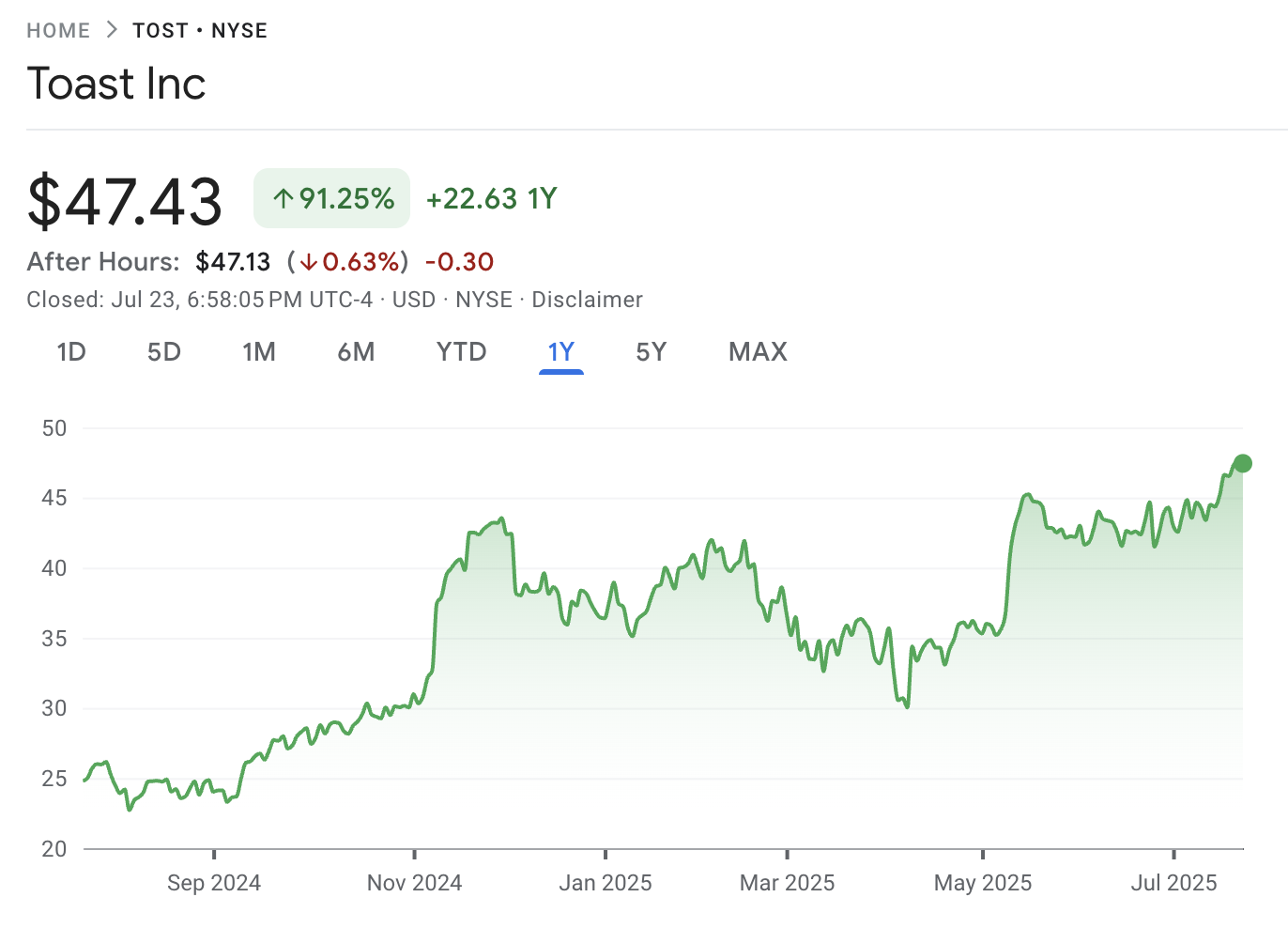This screenshot has width=1288, height=928.
Task: Click the breadcrumb chevron after HOME
Action: (x=112, y=30)
